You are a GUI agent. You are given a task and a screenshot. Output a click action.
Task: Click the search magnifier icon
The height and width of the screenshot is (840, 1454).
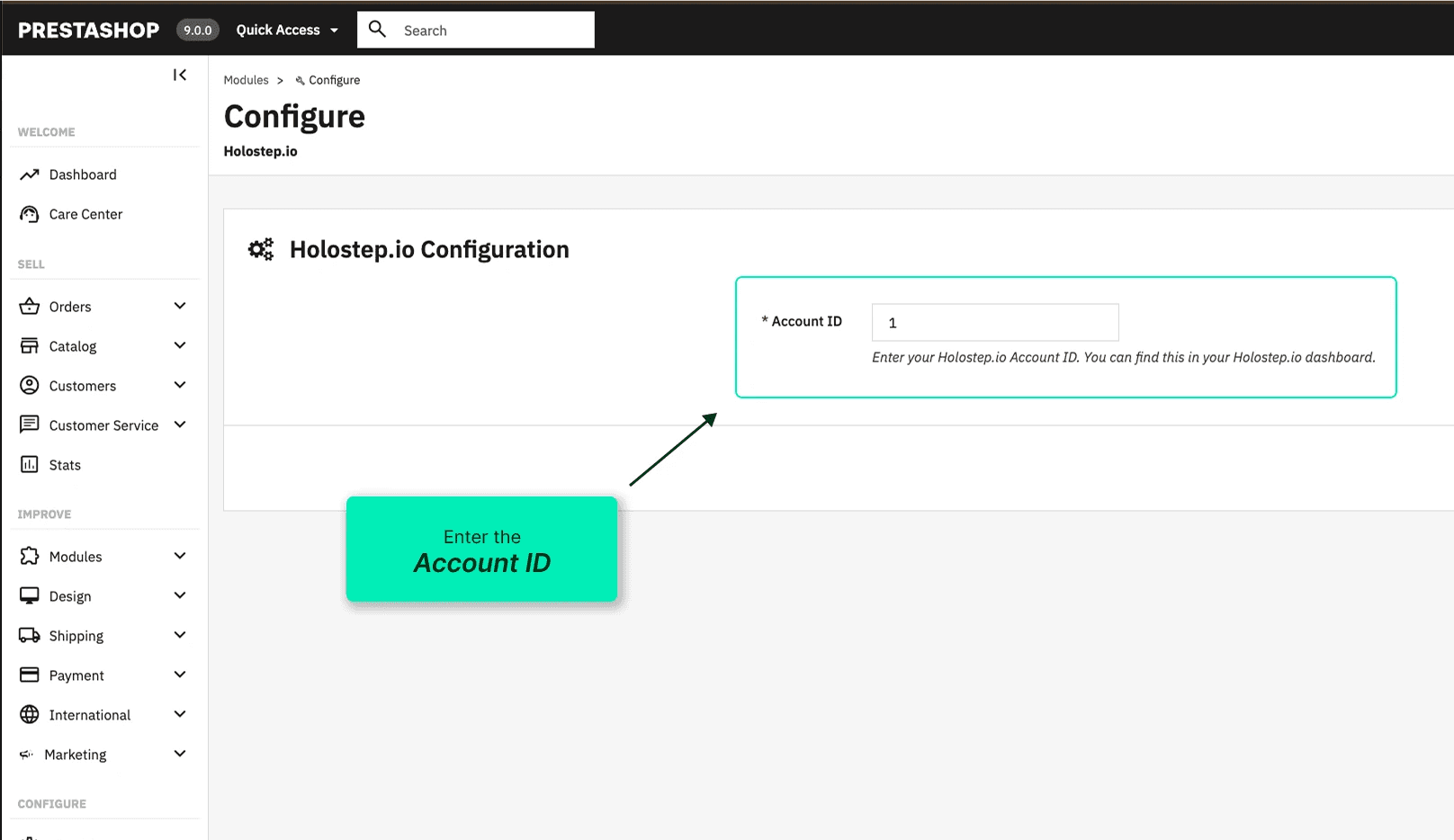coord(378,29)
